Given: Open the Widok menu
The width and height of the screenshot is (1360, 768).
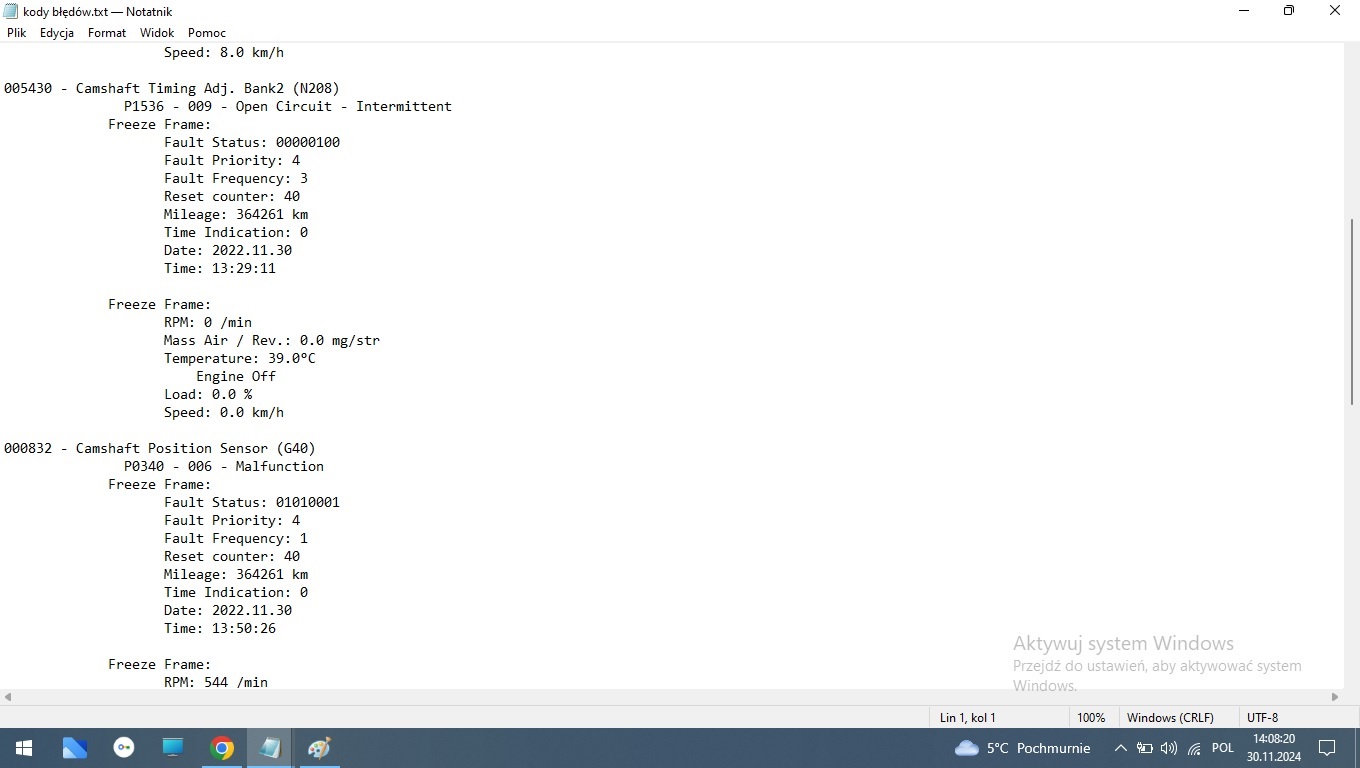Looking at the screenshot, I should [157, 33].
